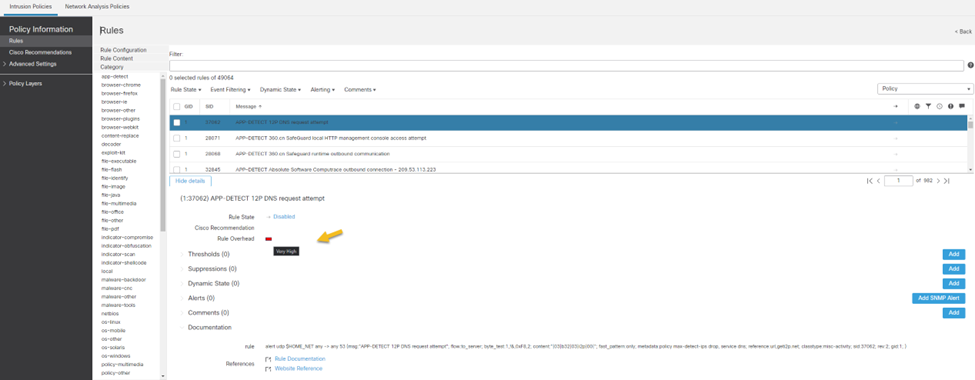Click into the Filter text field
The height and width of the screenshot is (380, 975).
point(566,65)
